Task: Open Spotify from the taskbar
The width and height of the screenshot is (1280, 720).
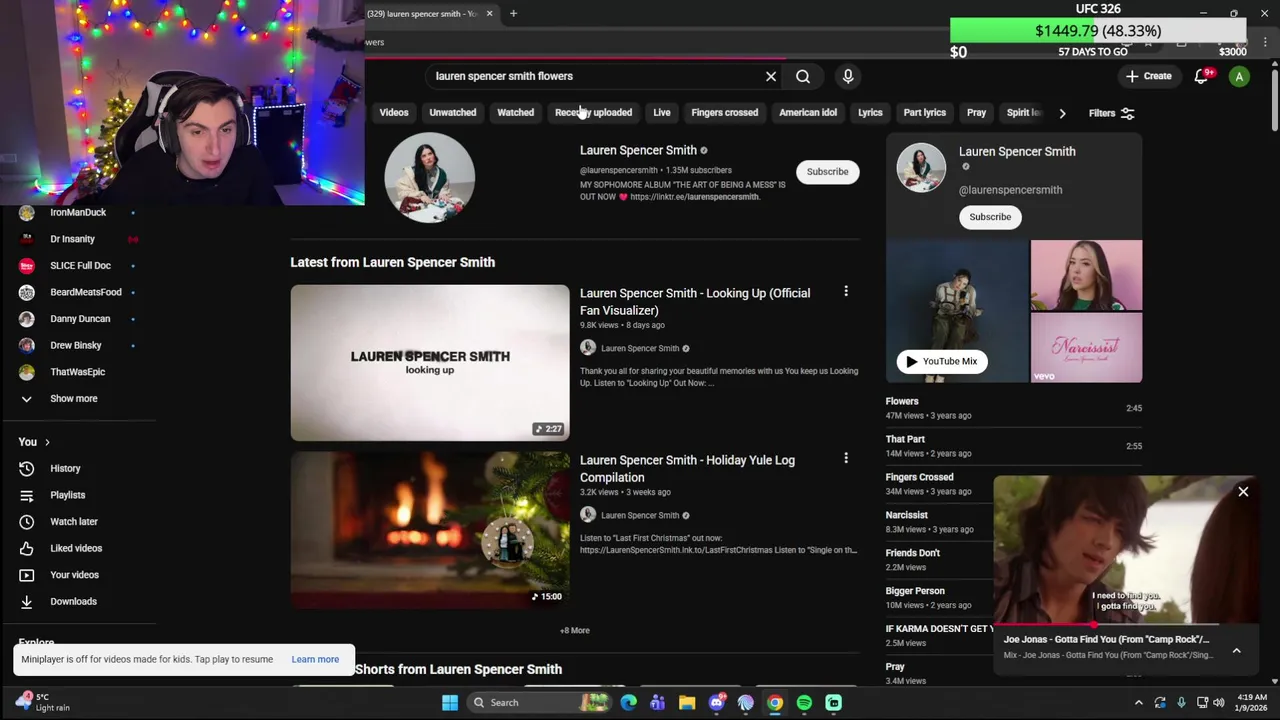Action: pyautogui.click(x=804, y=702)
